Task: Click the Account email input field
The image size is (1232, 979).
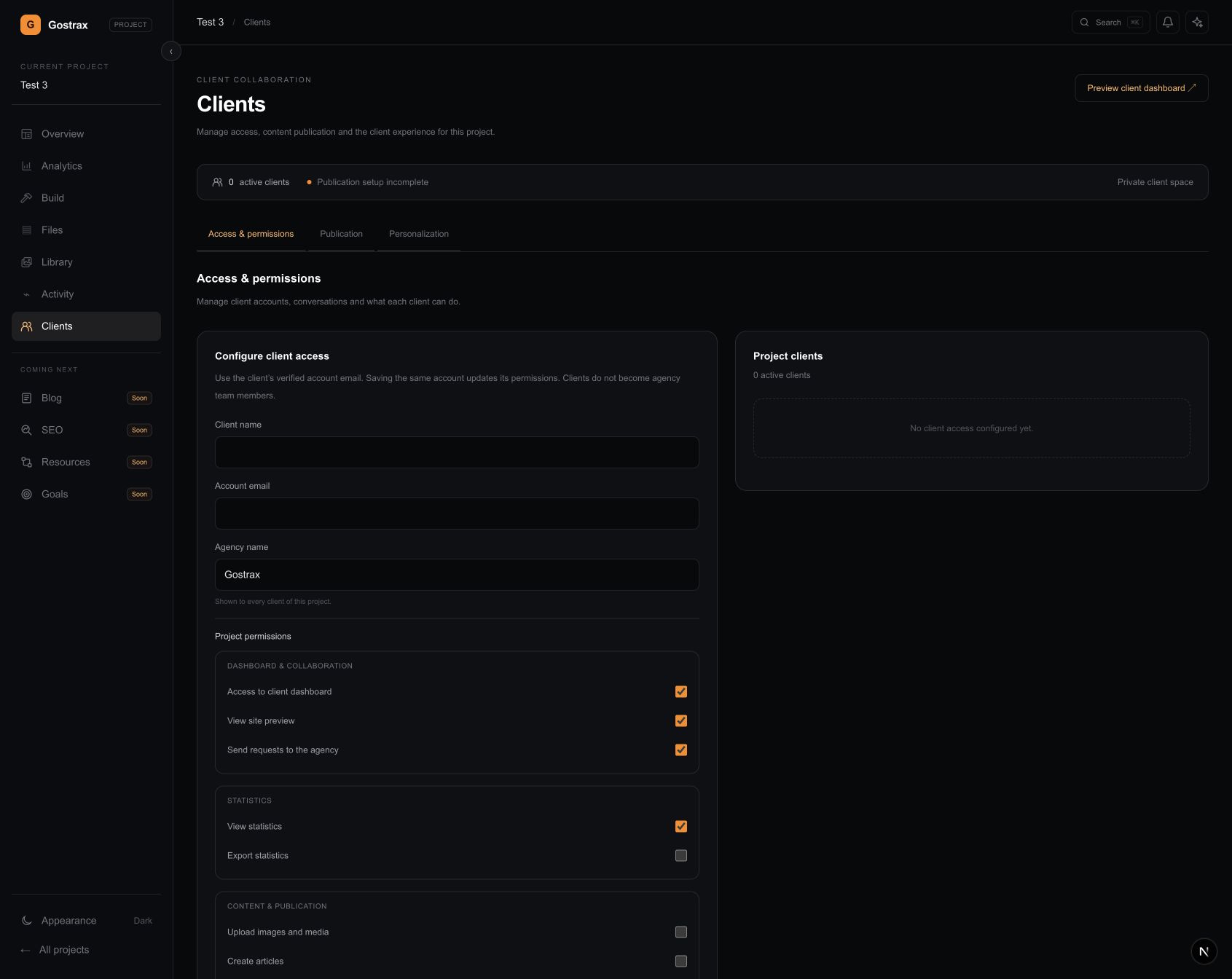Action: 457,514
